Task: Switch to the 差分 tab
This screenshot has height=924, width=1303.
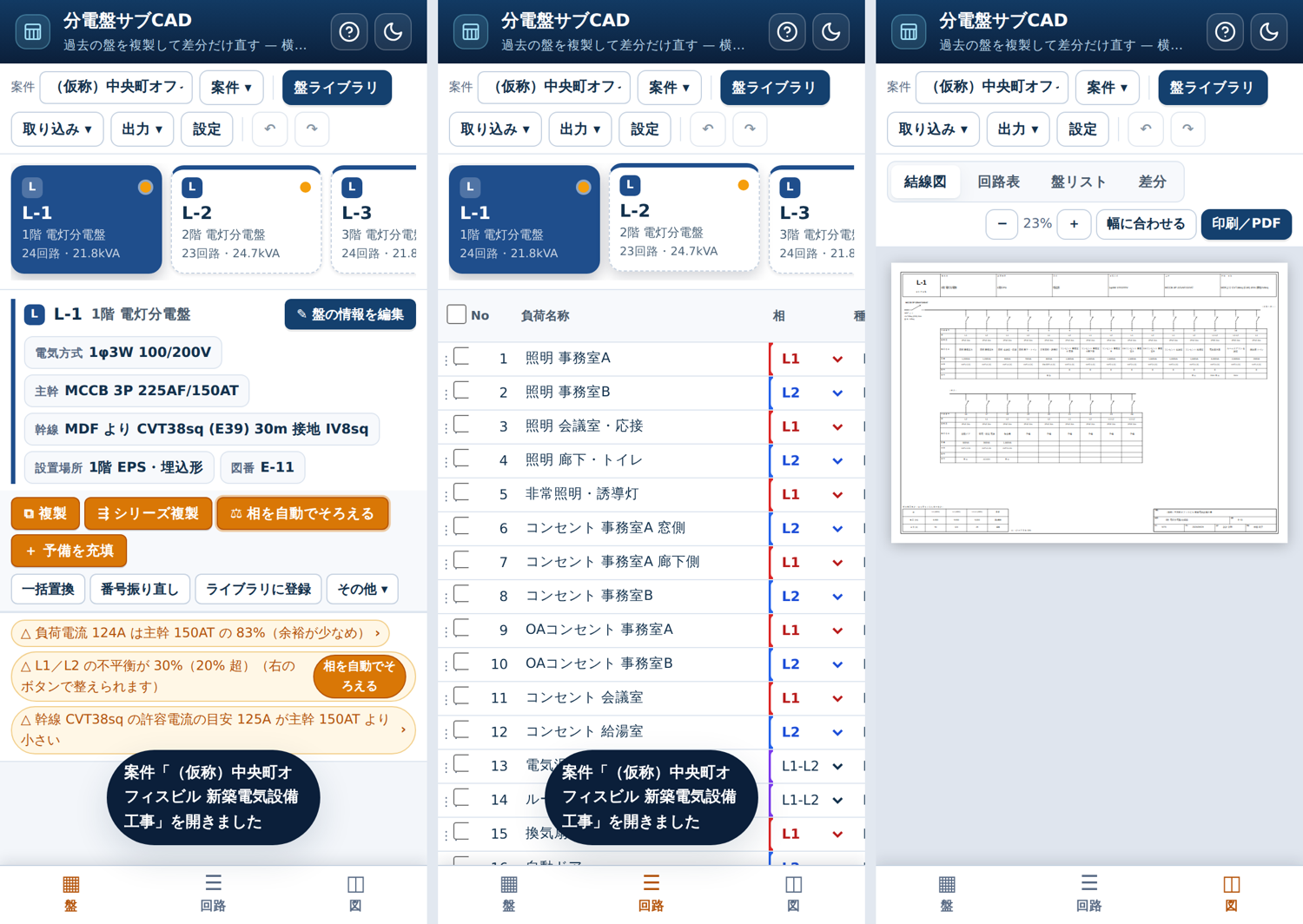Action: pos(1152,181)
